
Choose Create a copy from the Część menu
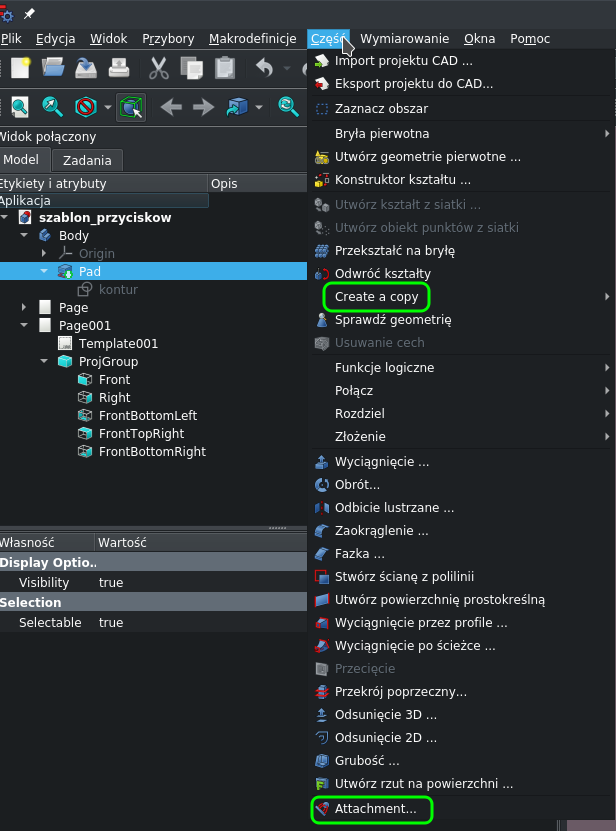376,296
